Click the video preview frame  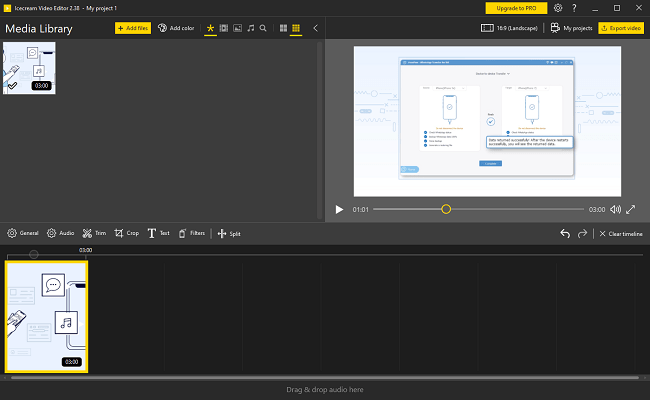(x=487, y=121)
